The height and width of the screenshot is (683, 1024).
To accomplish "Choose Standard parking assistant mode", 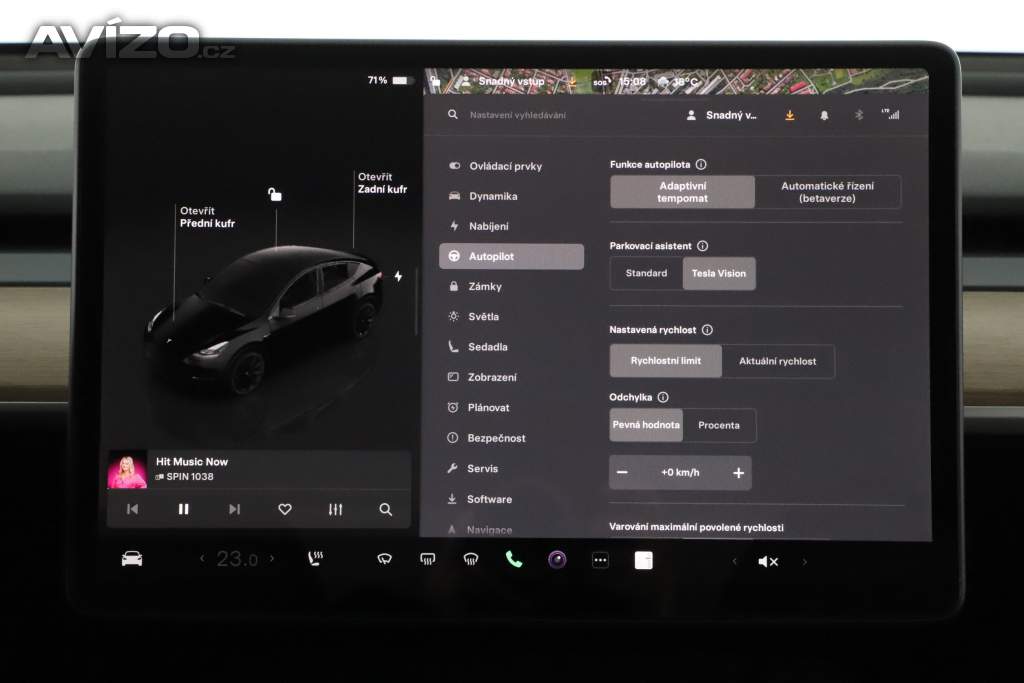I will 647,273.
